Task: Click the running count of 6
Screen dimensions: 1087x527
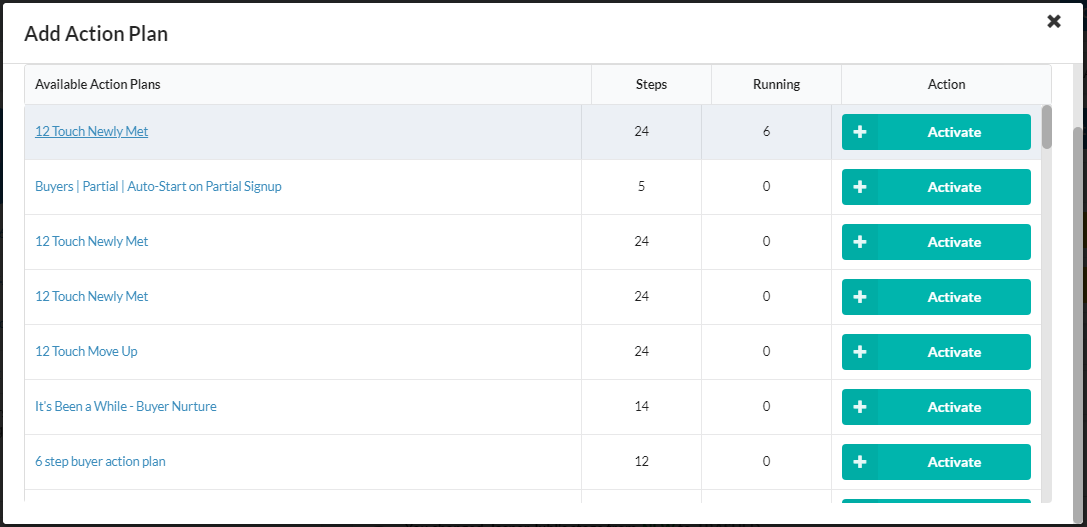Action: tap(766, 131)
